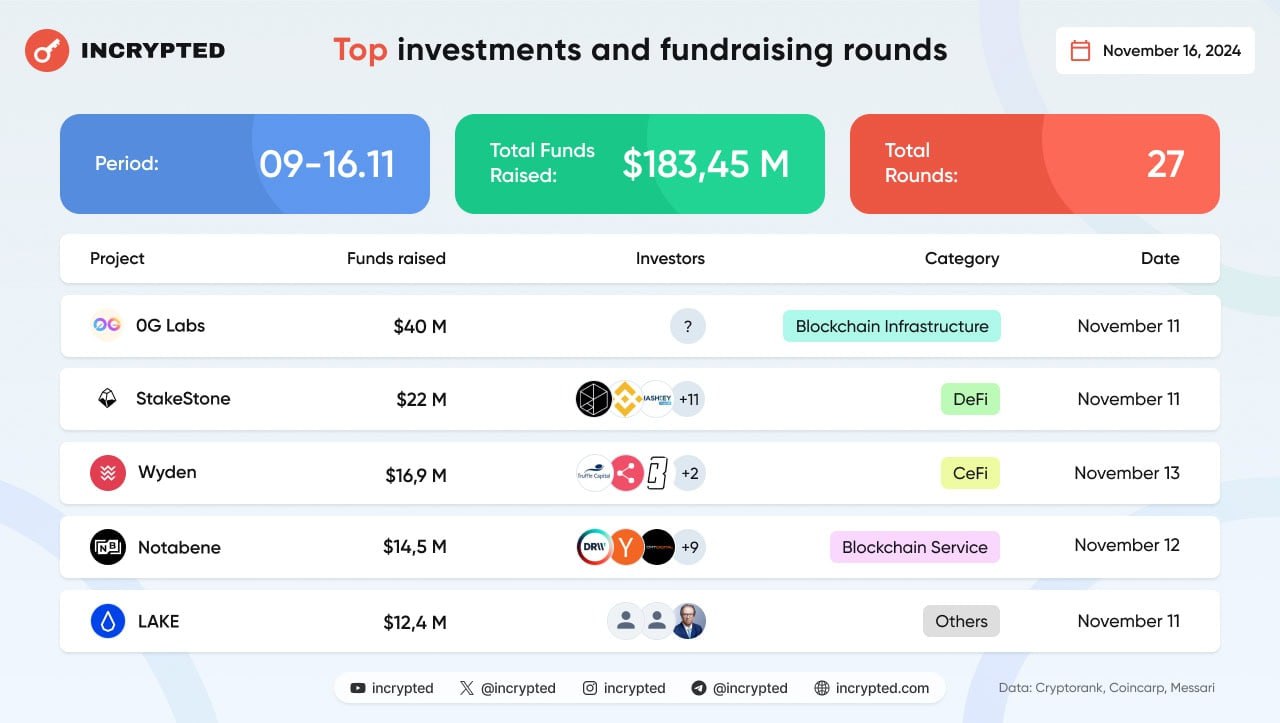Click the investor portrait photo in LAKE row
Screen dimensions: 1280x723
coord(688,621)
